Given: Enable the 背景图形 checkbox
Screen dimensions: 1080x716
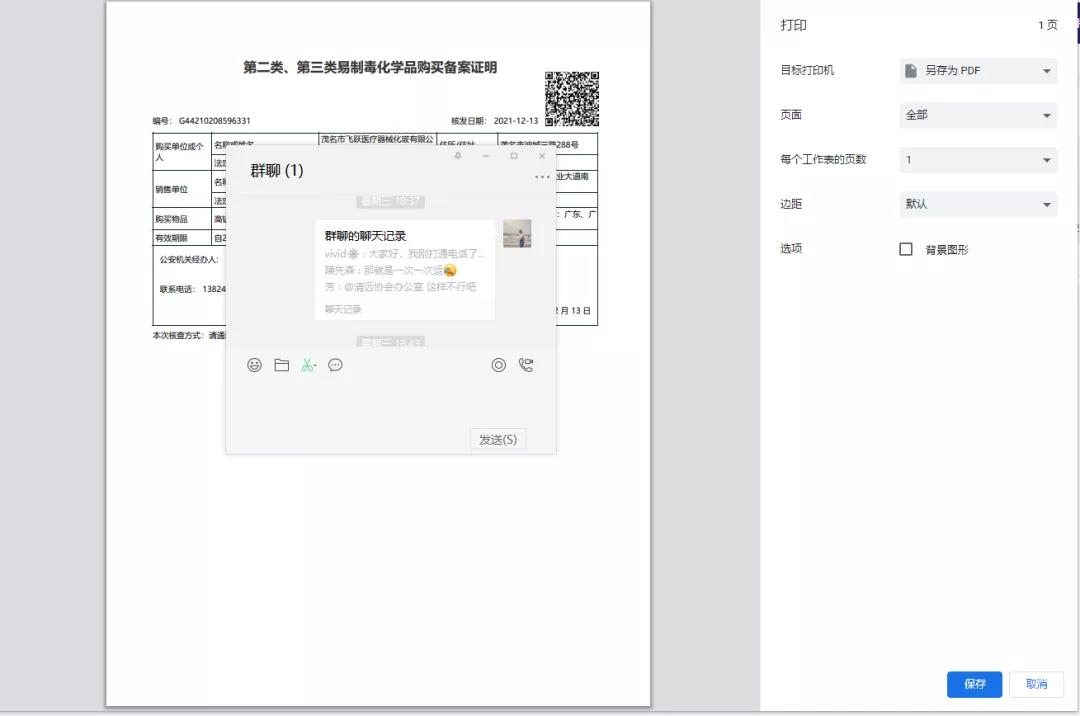Looking at the screenshot, I should (x=906, y=249).
